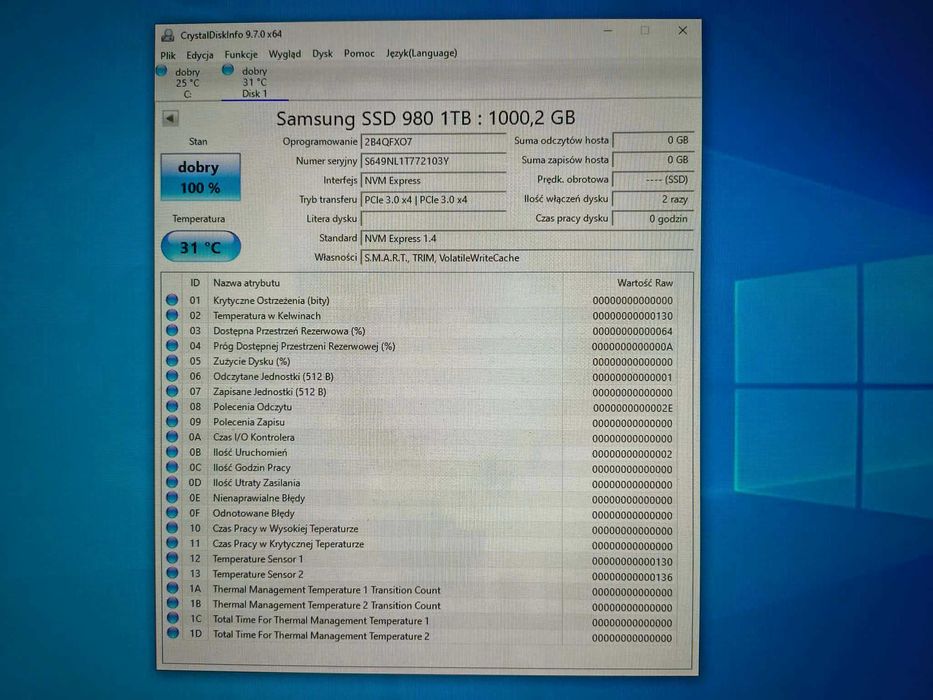Click the status dot for attribute 1A
This screenshot has width=933, height=700.
(172, 588)
